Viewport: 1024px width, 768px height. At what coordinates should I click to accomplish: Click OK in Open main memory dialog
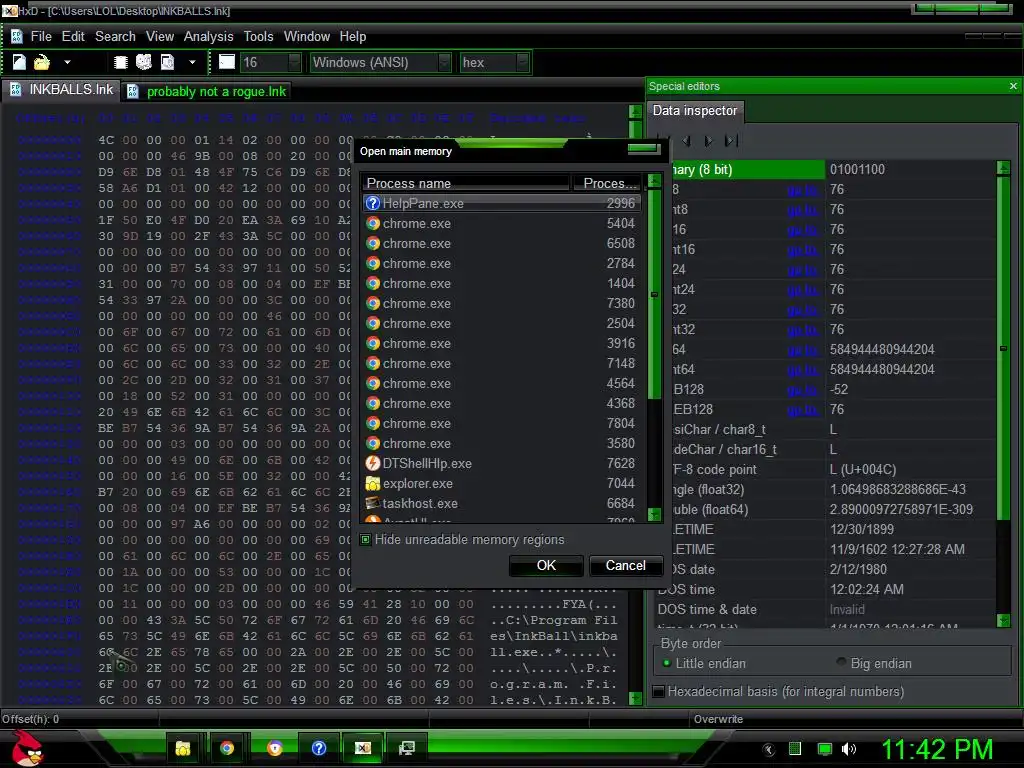click(x=546, y=566)
